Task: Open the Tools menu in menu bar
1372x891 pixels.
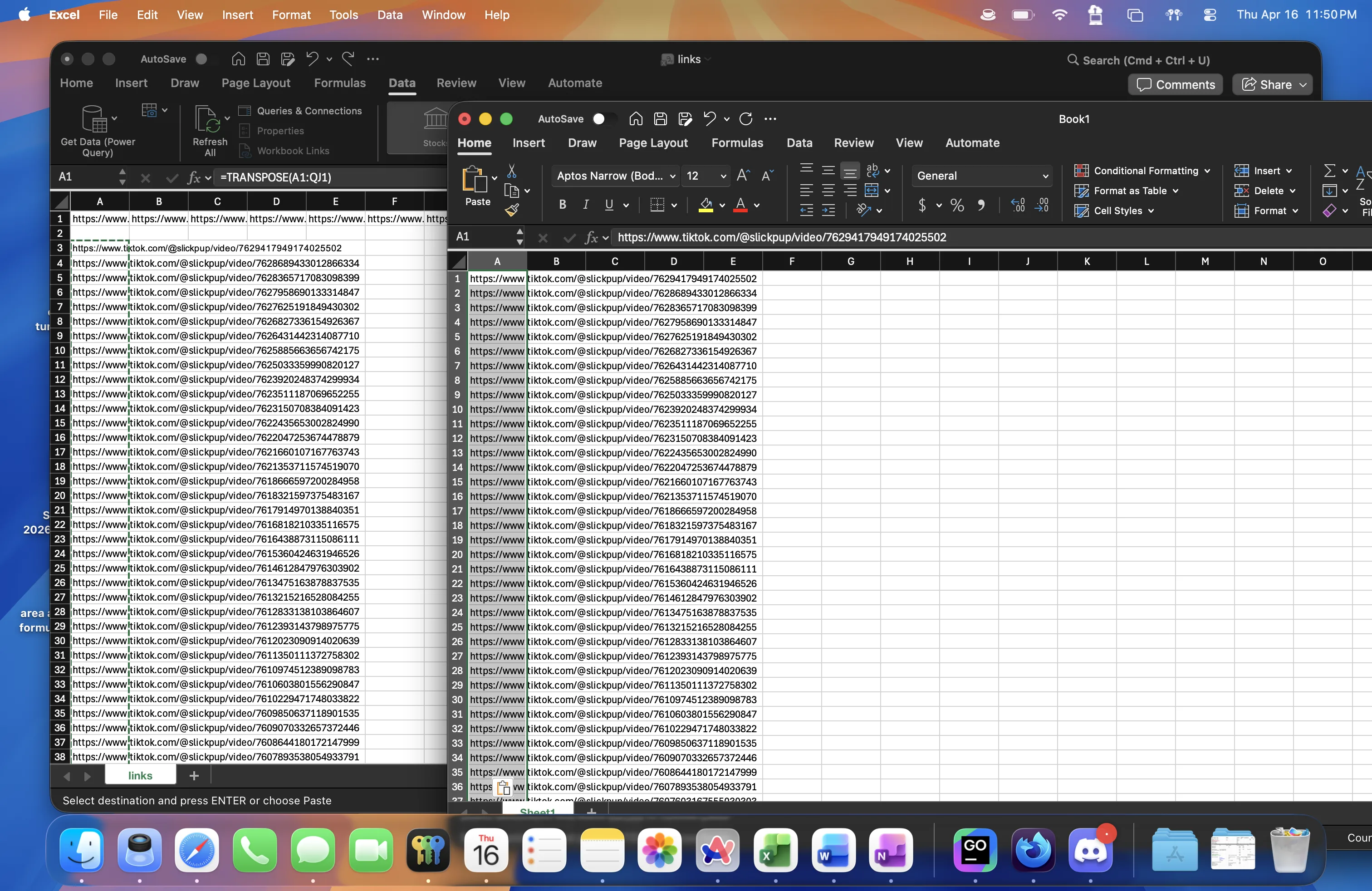Action: tap(343, 15)
